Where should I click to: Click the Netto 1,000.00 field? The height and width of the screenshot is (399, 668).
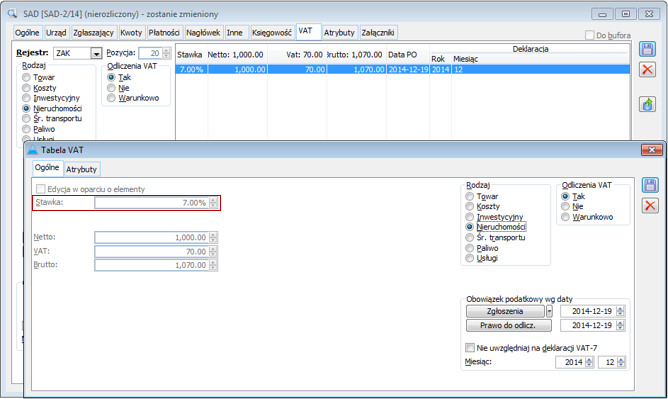(x=152, y=238)
